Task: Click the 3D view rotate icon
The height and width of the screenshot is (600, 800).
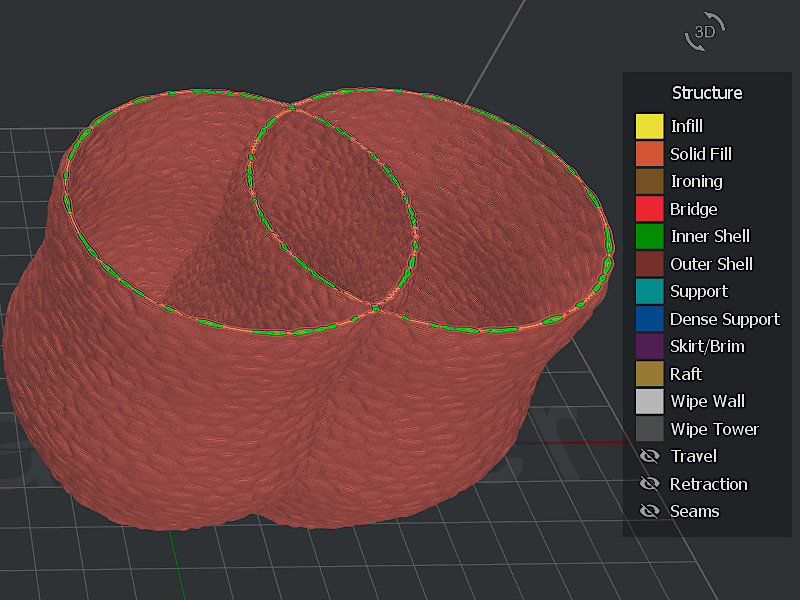Action: click(705, 32)
